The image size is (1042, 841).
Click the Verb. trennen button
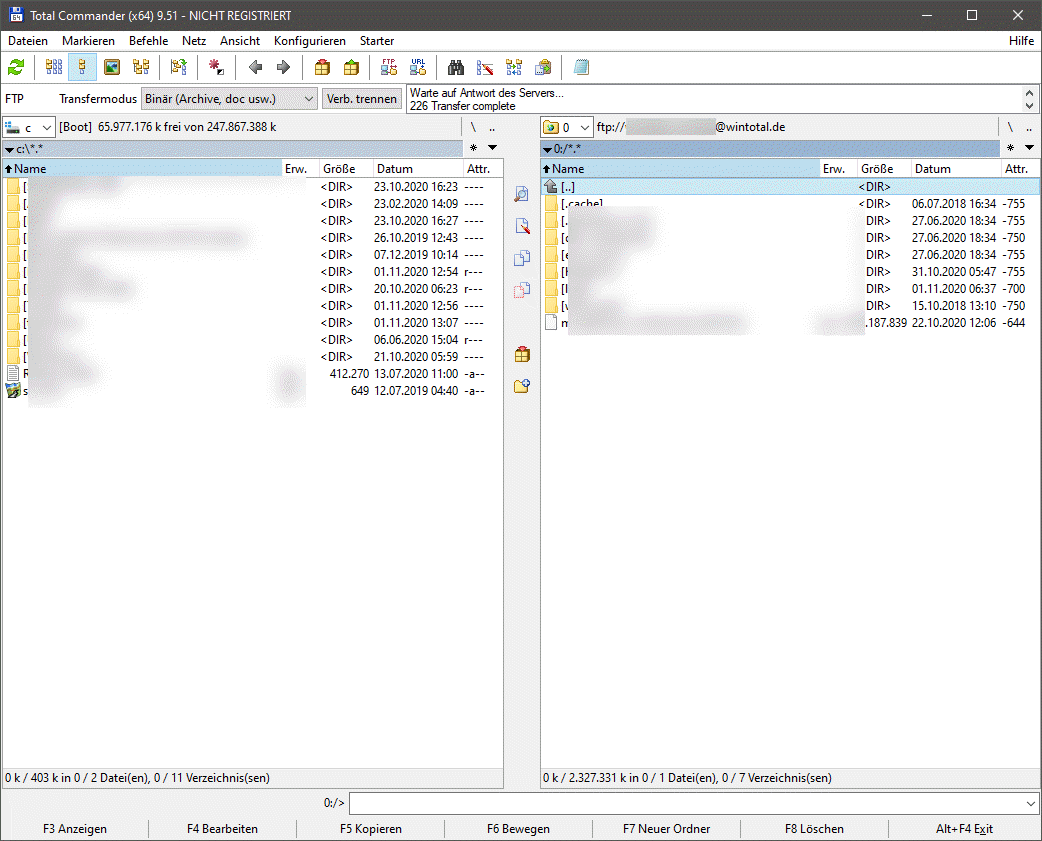pyautogui.click(x=362, y=99)
